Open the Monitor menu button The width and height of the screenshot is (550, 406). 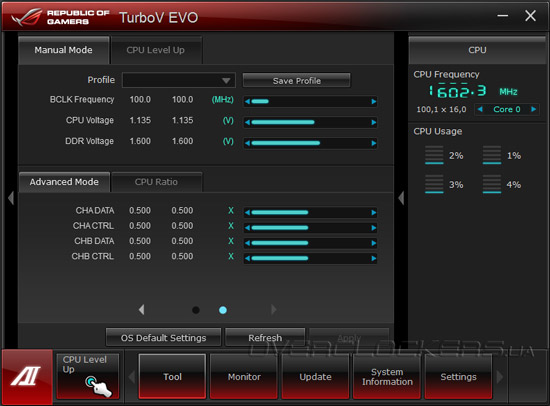(x=244, y=377)
